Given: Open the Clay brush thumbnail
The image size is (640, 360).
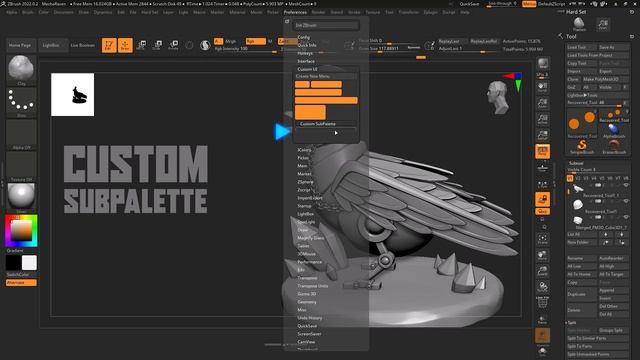Looking at the screenshot, I should click(21, 69).
